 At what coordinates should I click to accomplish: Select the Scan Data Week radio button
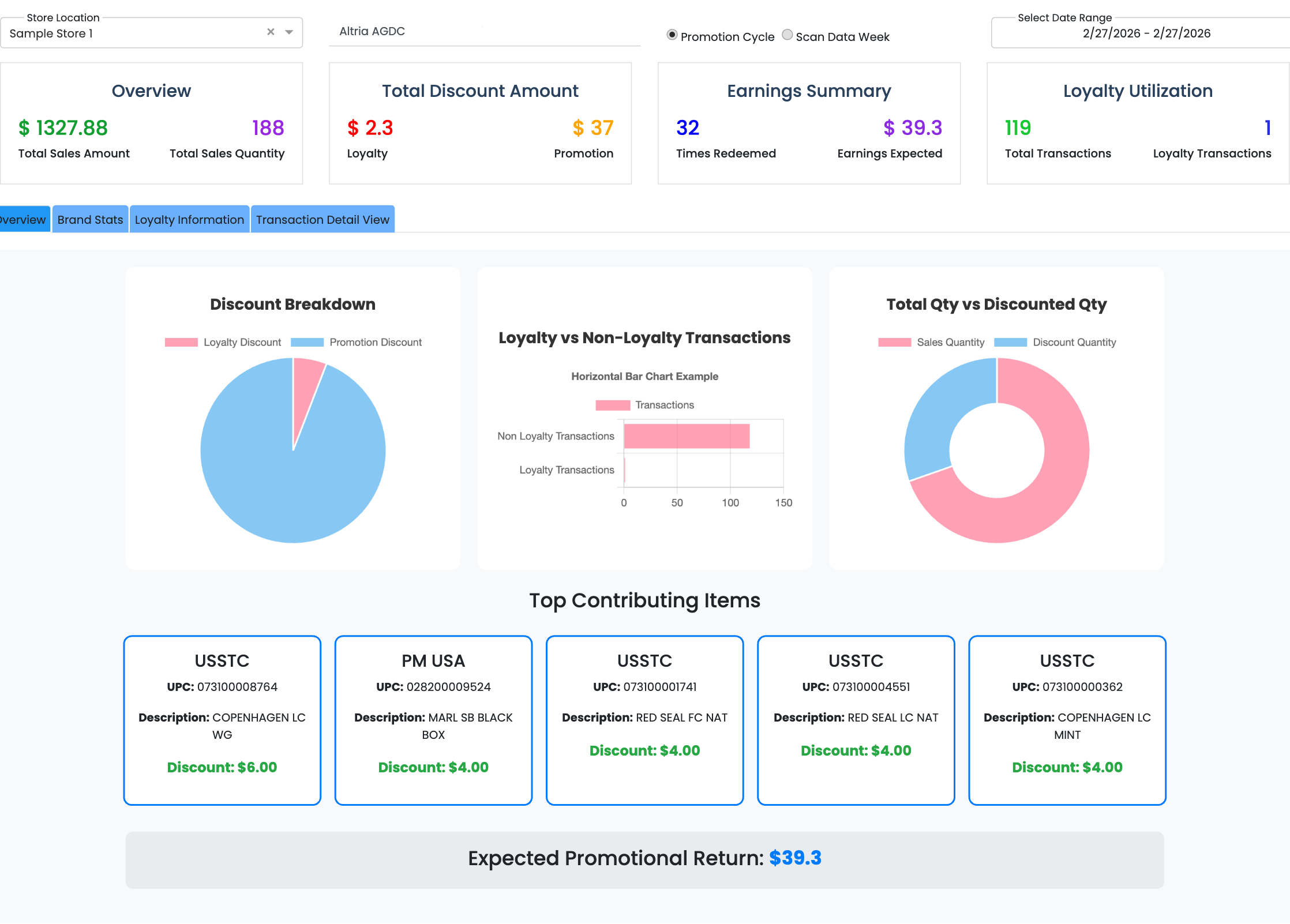pos(787,35)
